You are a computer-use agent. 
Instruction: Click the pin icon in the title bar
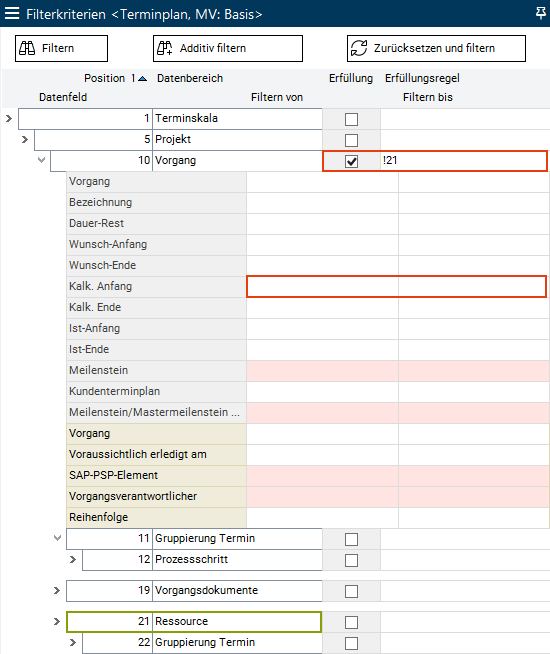pos(540,13)
